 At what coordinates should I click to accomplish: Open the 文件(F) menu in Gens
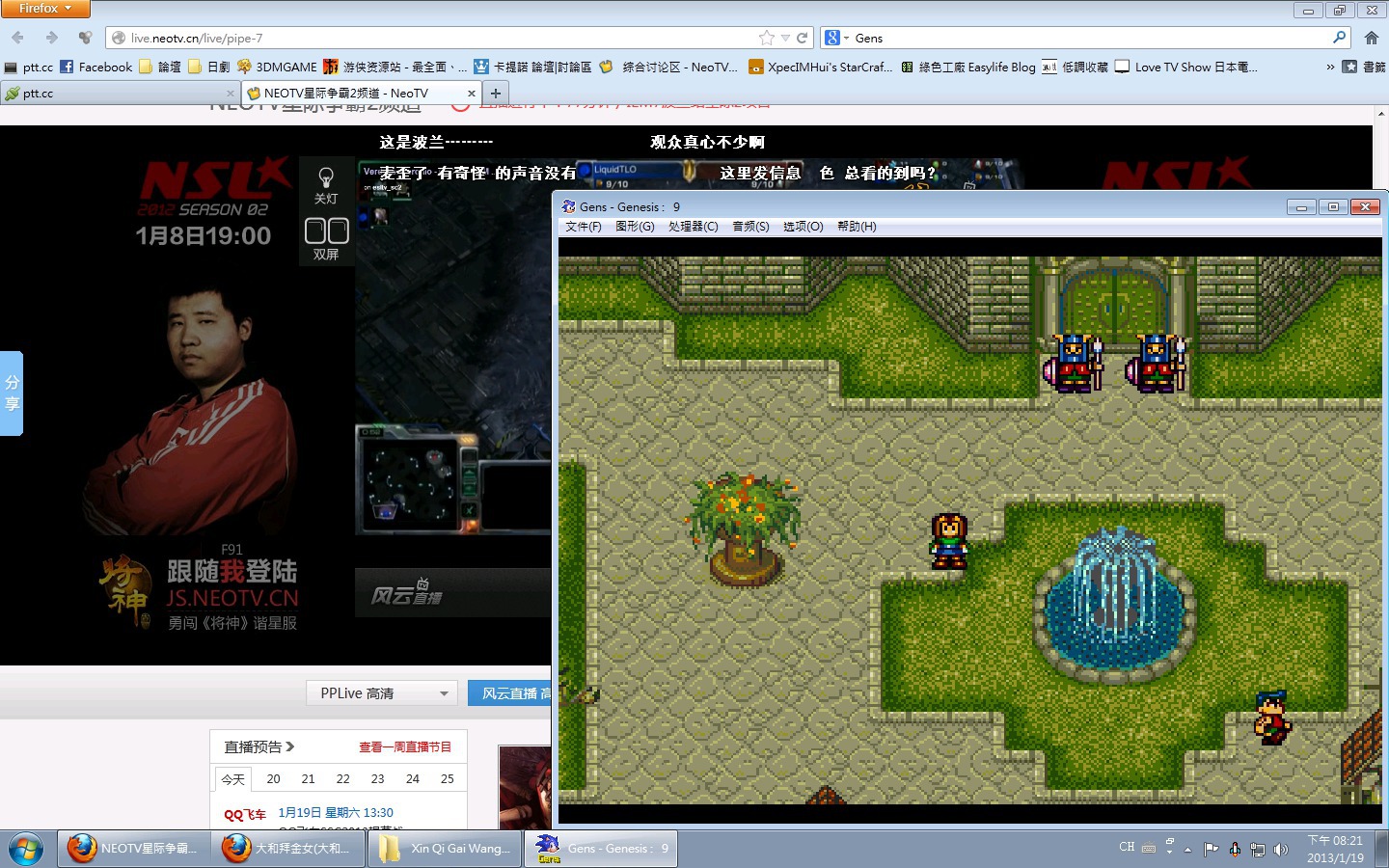pos(583,227)
